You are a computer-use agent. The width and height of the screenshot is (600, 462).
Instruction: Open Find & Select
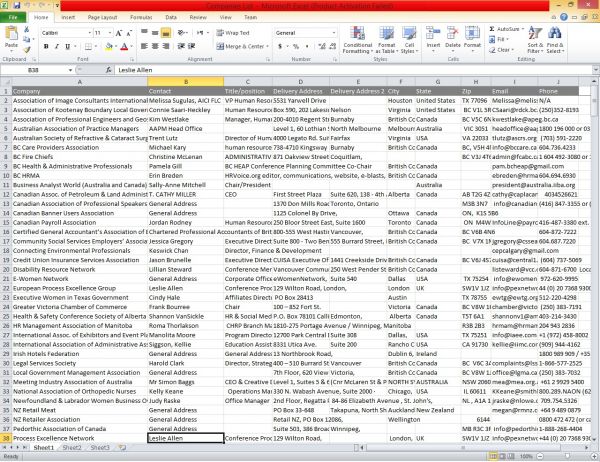point(555,40)
